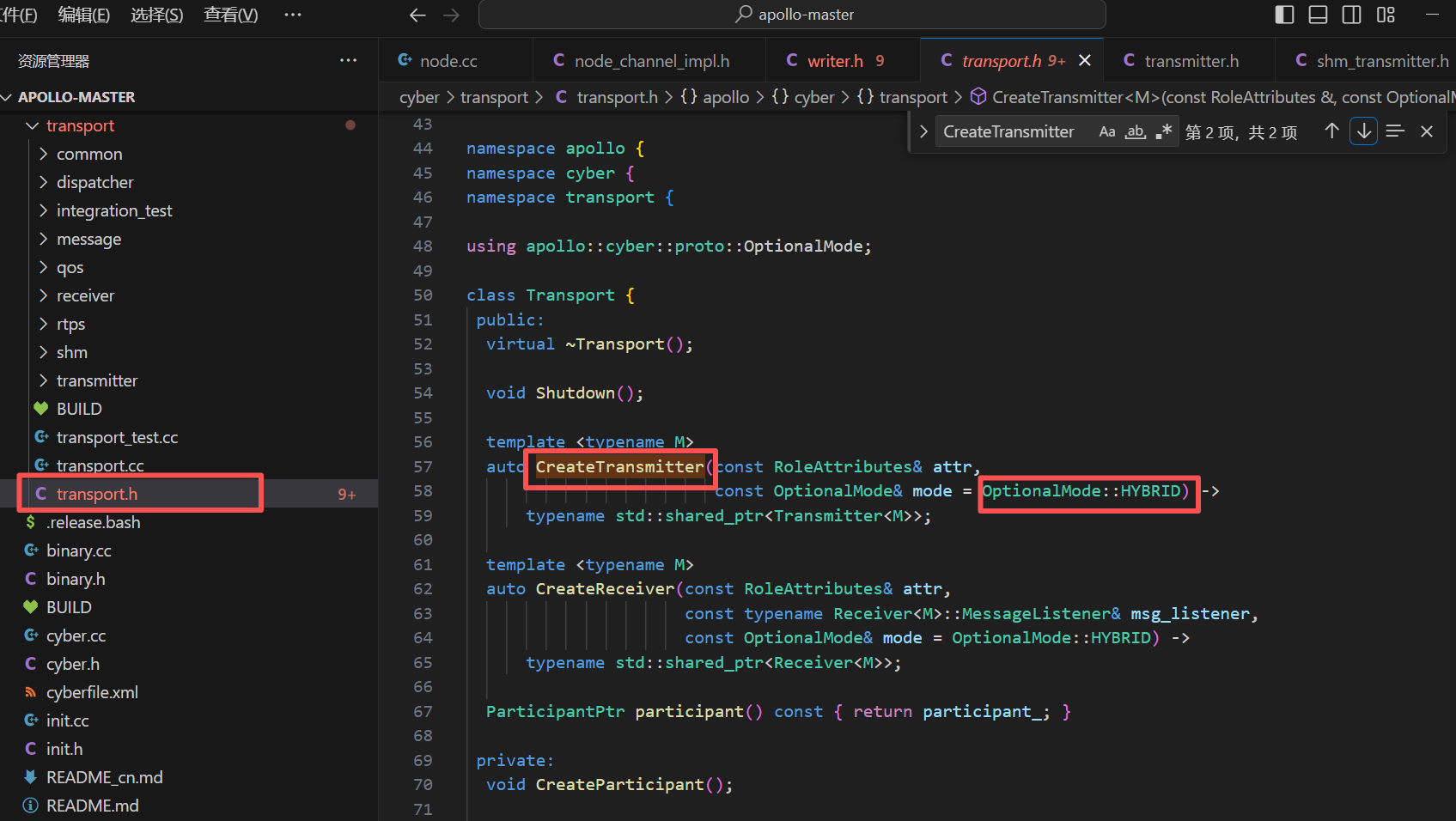Go forward in navigation history
The width and height of the screenshot is (1456, 821).
click(x=451, y=15)
